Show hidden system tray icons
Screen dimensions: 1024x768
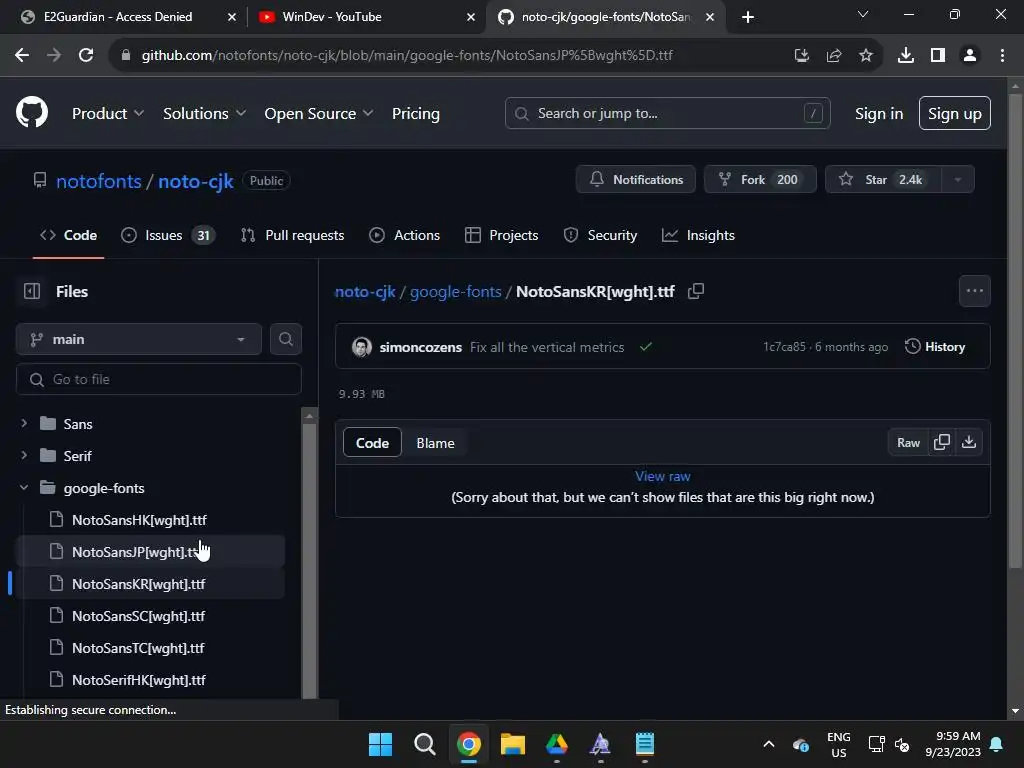point(769,744)
